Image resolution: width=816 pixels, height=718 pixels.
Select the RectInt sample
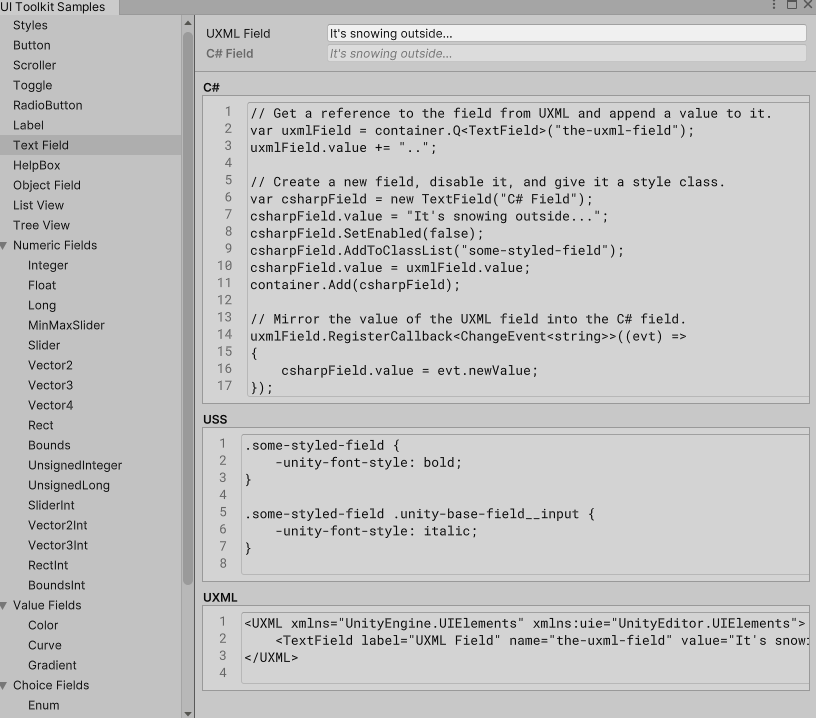click(48, 566)
